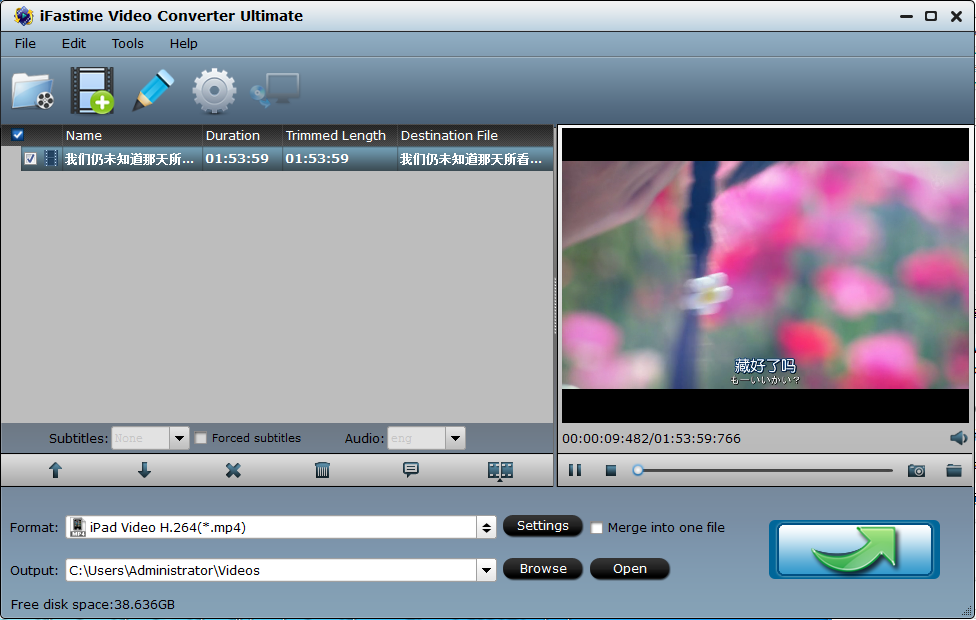Move selected item up with arrow icon
The width and height of the screenshot is (976, 620).
[55, 470]
